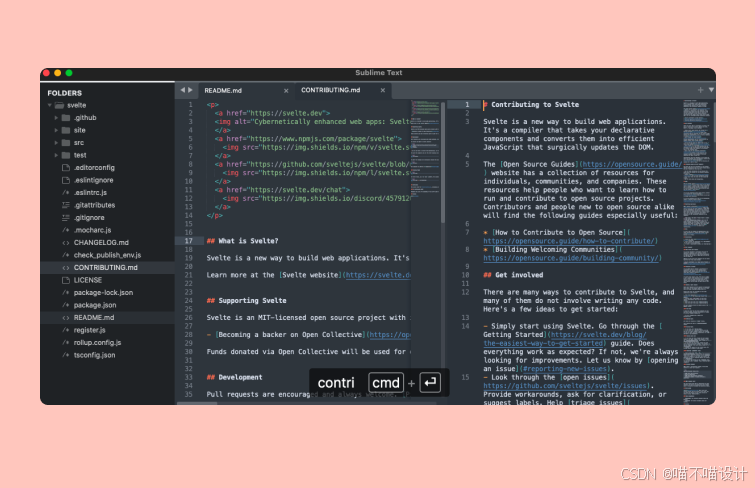Click the 'Get involved' heading text
This screenshot has height=488, width=755.
pos(519,275)
